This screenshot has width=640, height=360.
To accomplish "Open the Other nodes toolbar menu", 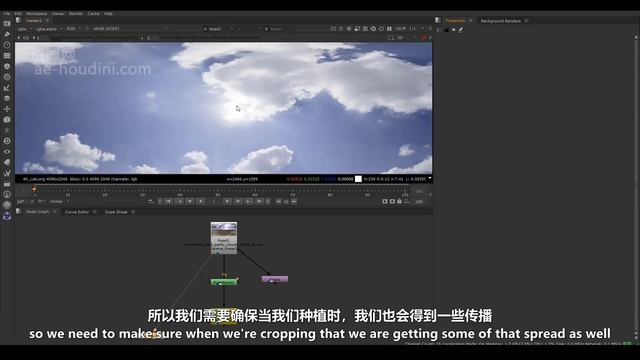I will pyautogui.click(x=7, y=184).
